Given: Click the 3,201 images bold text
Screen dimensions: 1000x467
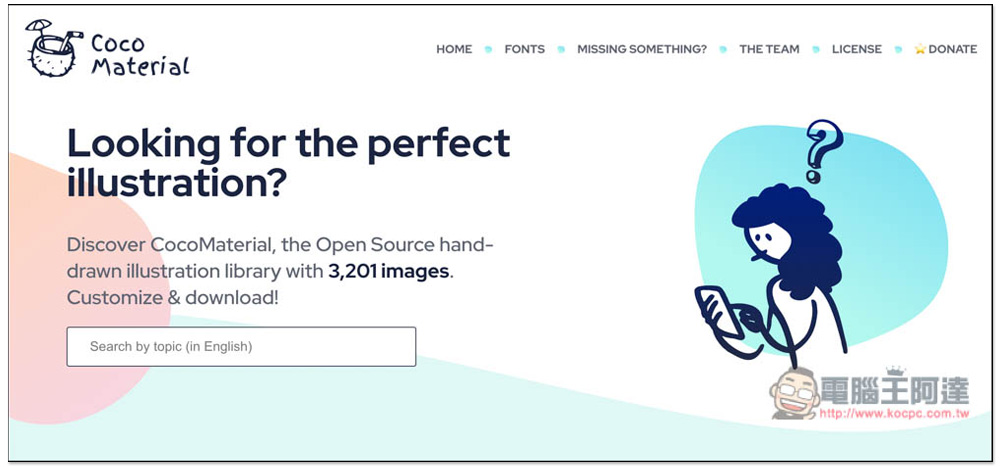Looking at the screenshot, I should coord(389,271).
